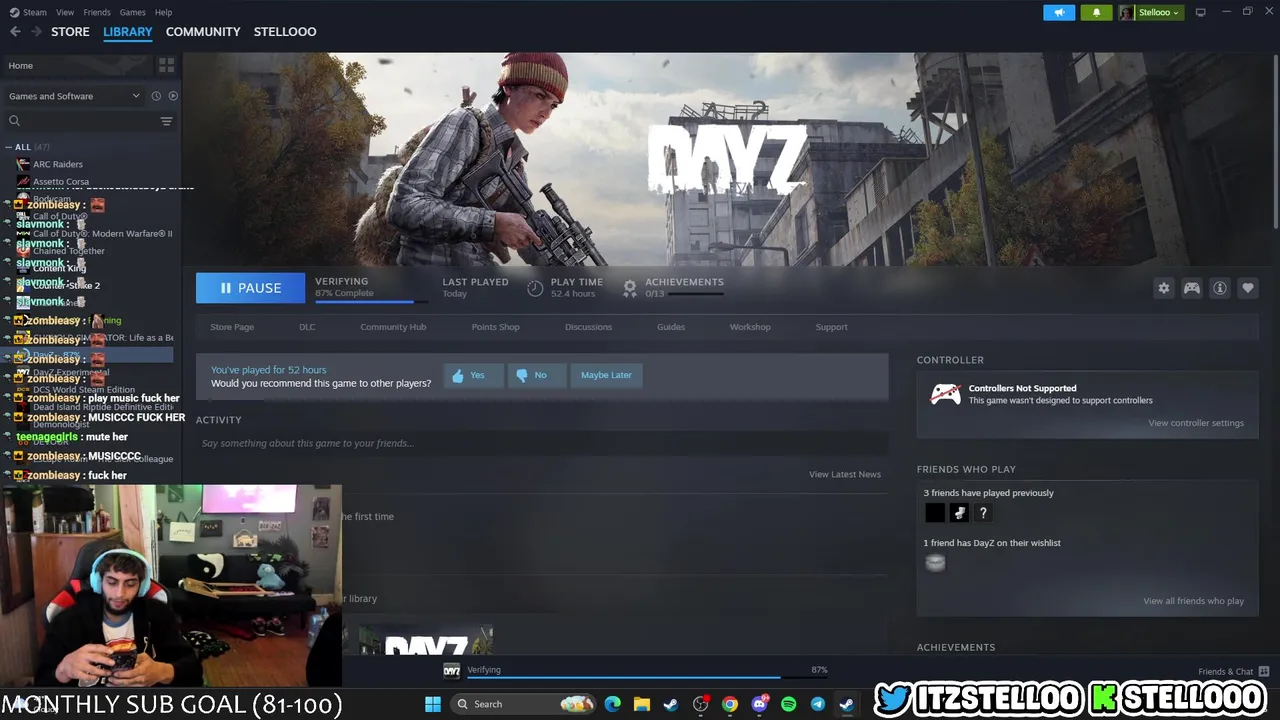
Task: Open File Explorer from taskbar
Action: click(642, 704)
